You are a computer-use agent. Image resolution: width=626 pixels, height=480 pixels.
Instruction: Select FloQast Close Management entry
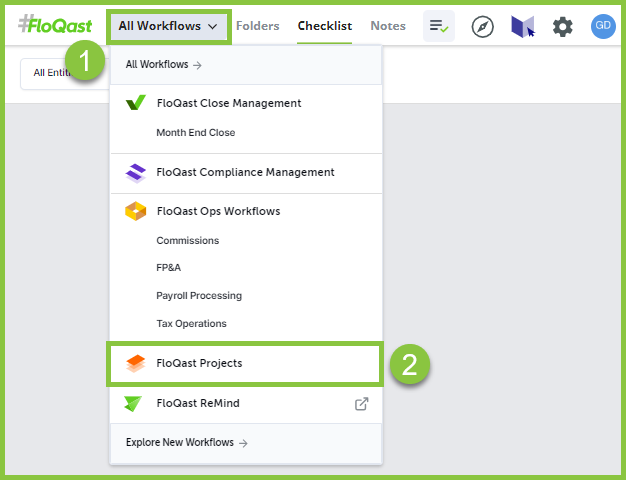(x=228, y=103)
